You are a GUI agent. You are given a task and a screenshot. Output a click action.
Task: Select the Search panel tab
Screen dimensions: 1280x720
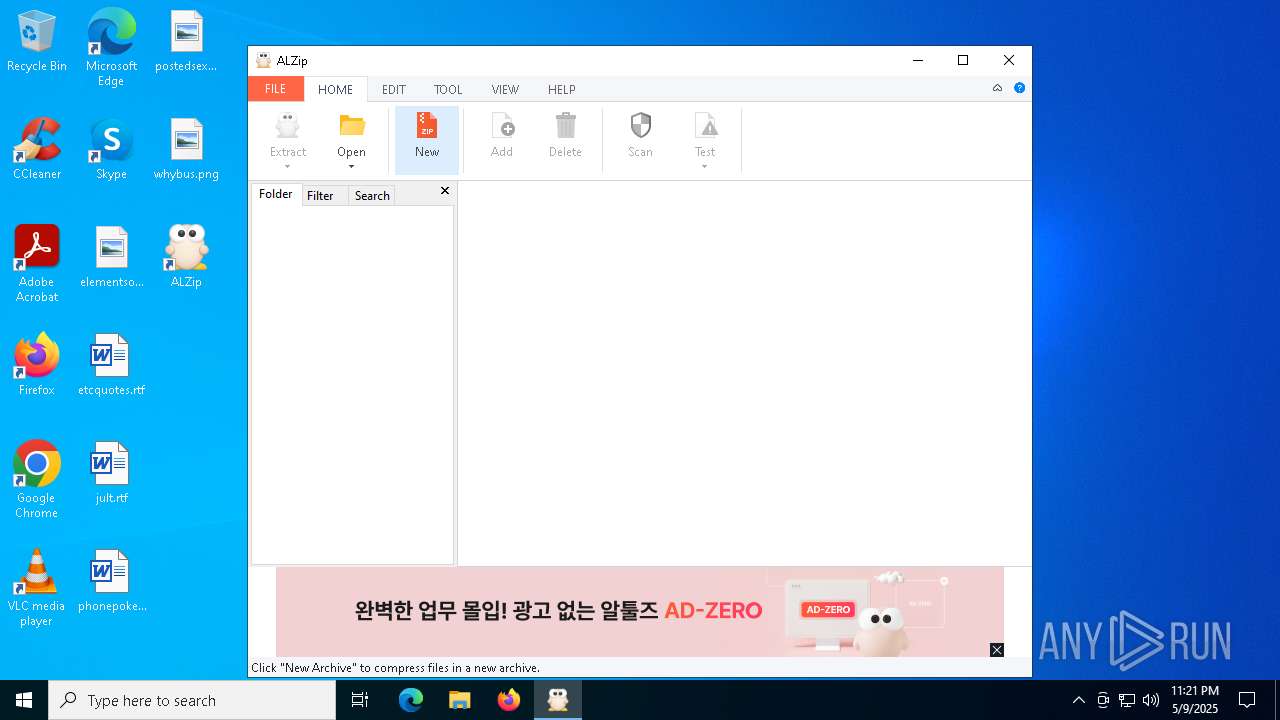point(372,195)
